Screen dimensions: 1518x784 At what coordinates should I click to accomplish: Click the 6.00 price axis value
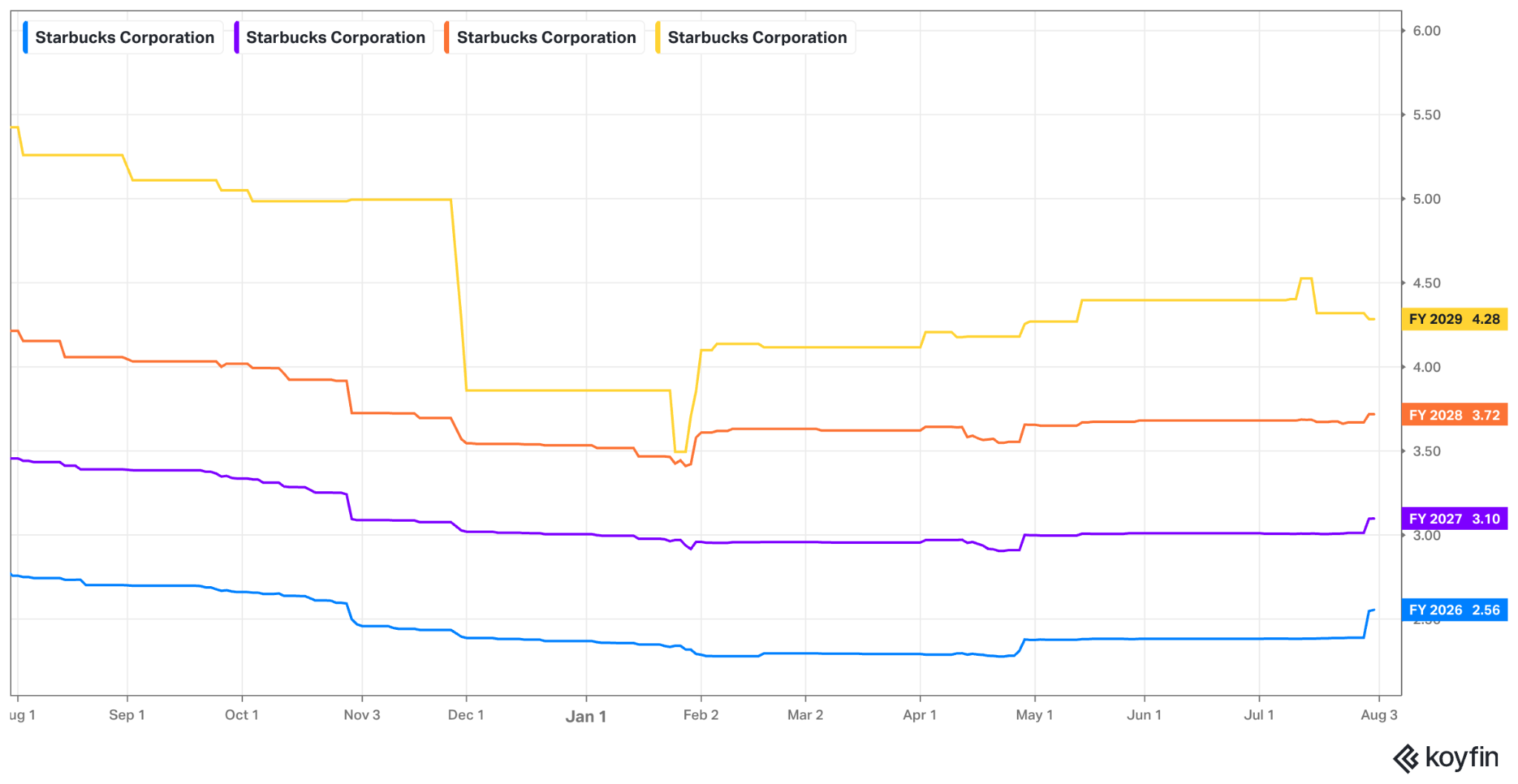(x=1427, y=31)
